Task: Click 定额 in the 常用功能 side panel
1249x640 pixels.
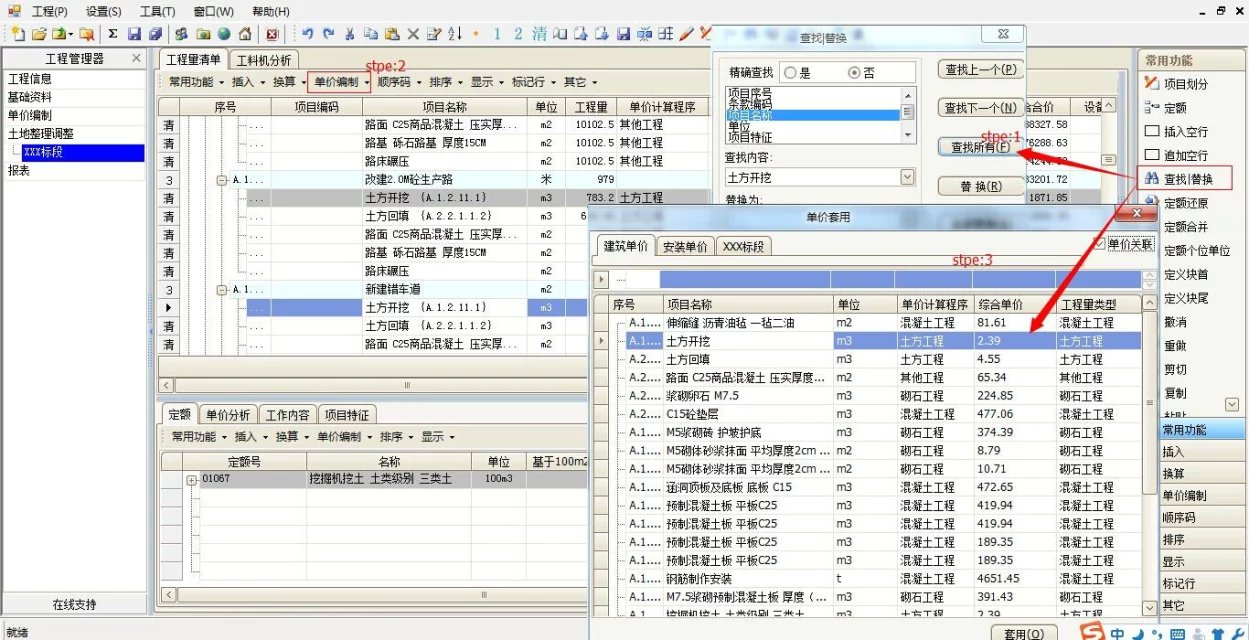Action: (1166, 107)
